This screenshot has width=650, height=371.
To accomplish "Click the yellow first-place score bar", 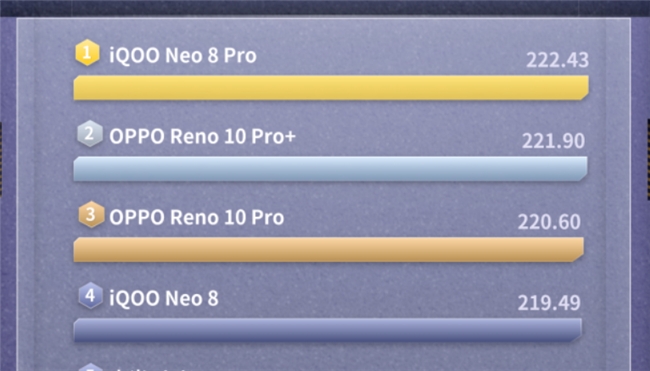I will tap(331, 88).
